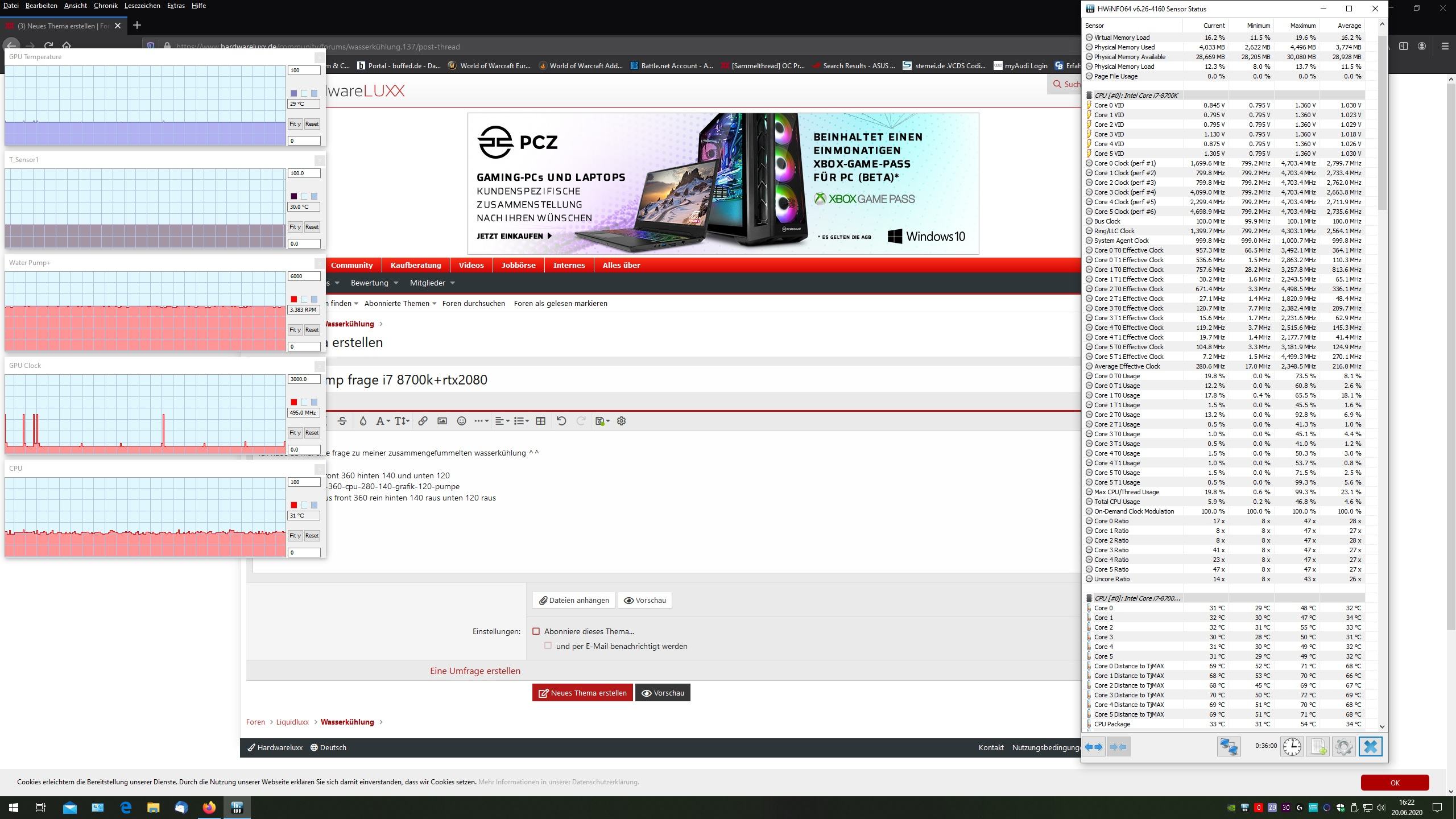The image size is (1456, 819).
Task: Open the Lesezeichen menu in Firefox
Action: pos(142,6)
